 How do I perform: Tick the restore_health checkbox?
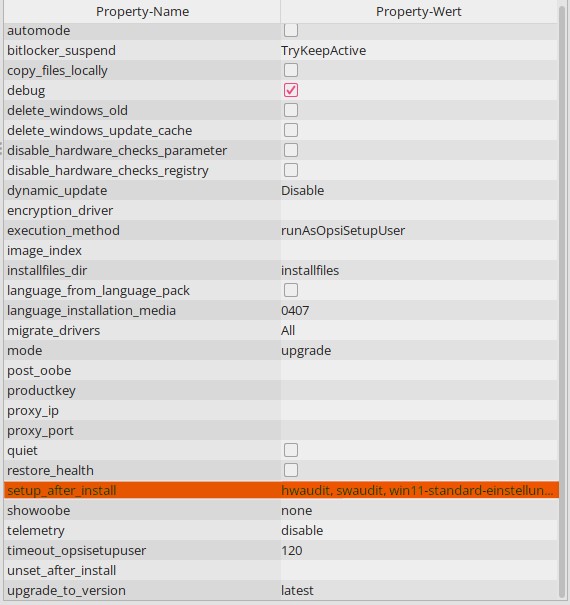coord(291,470)
